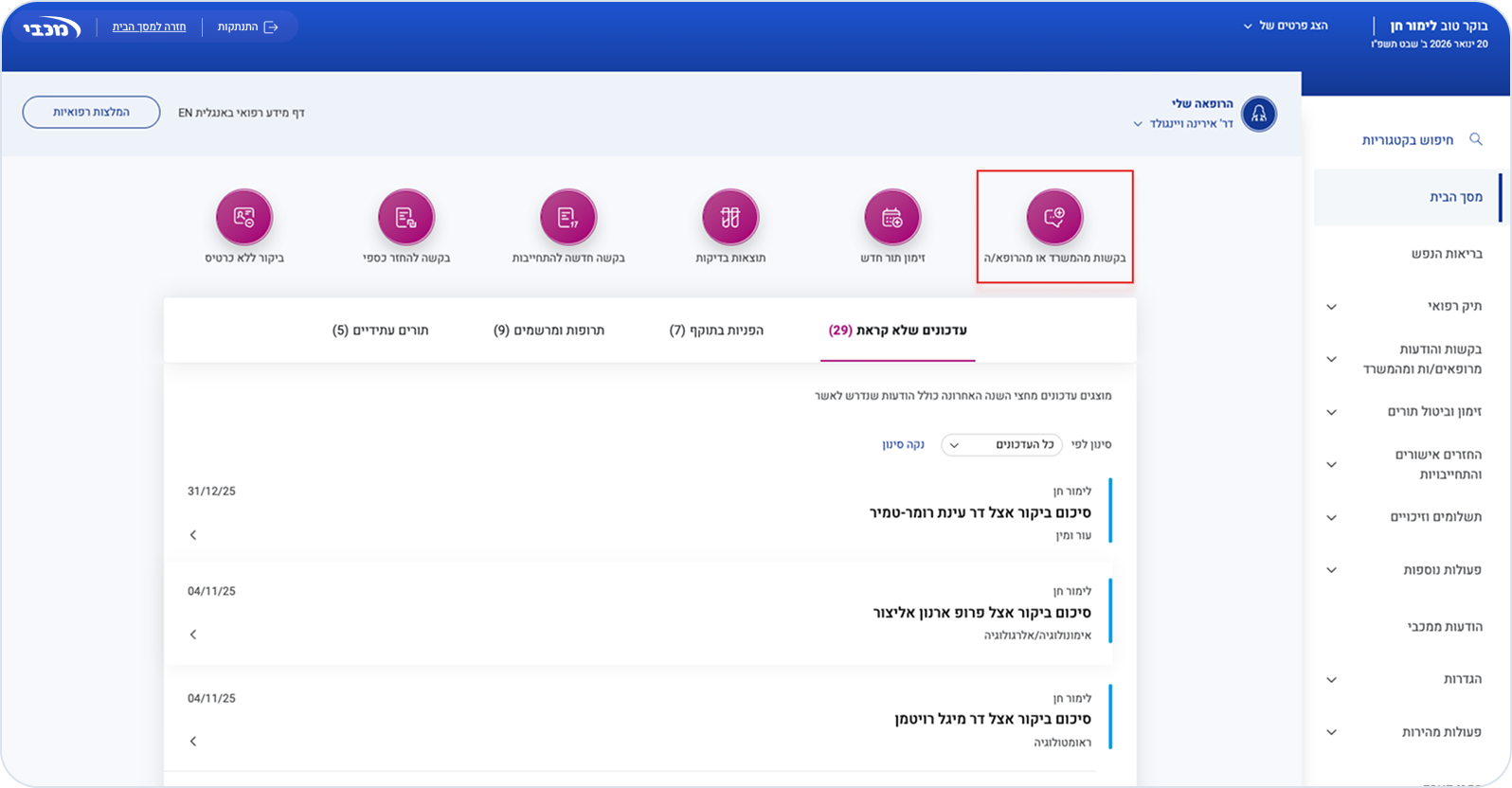Click the requests from office or doctor icon

(1053, 217)
